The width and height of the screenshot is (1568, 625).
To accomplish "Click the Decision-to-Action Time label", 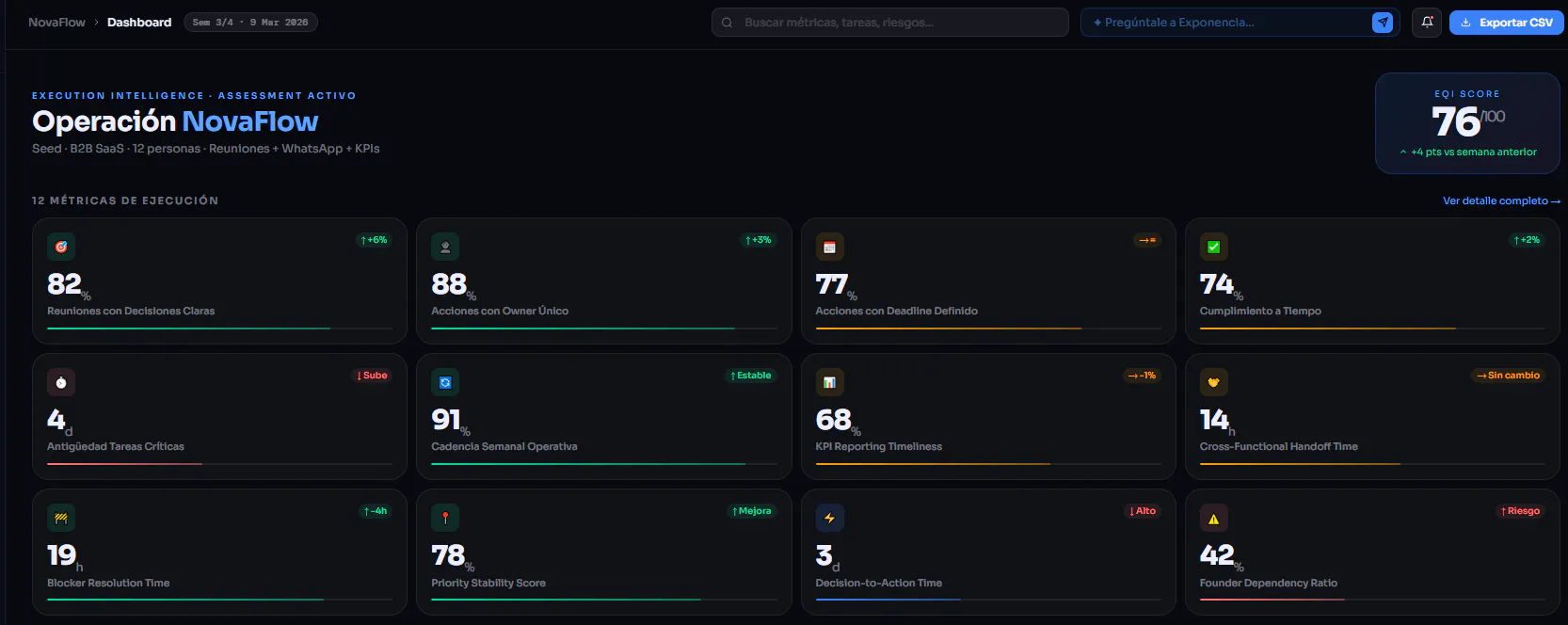I will tap(878, 583).
